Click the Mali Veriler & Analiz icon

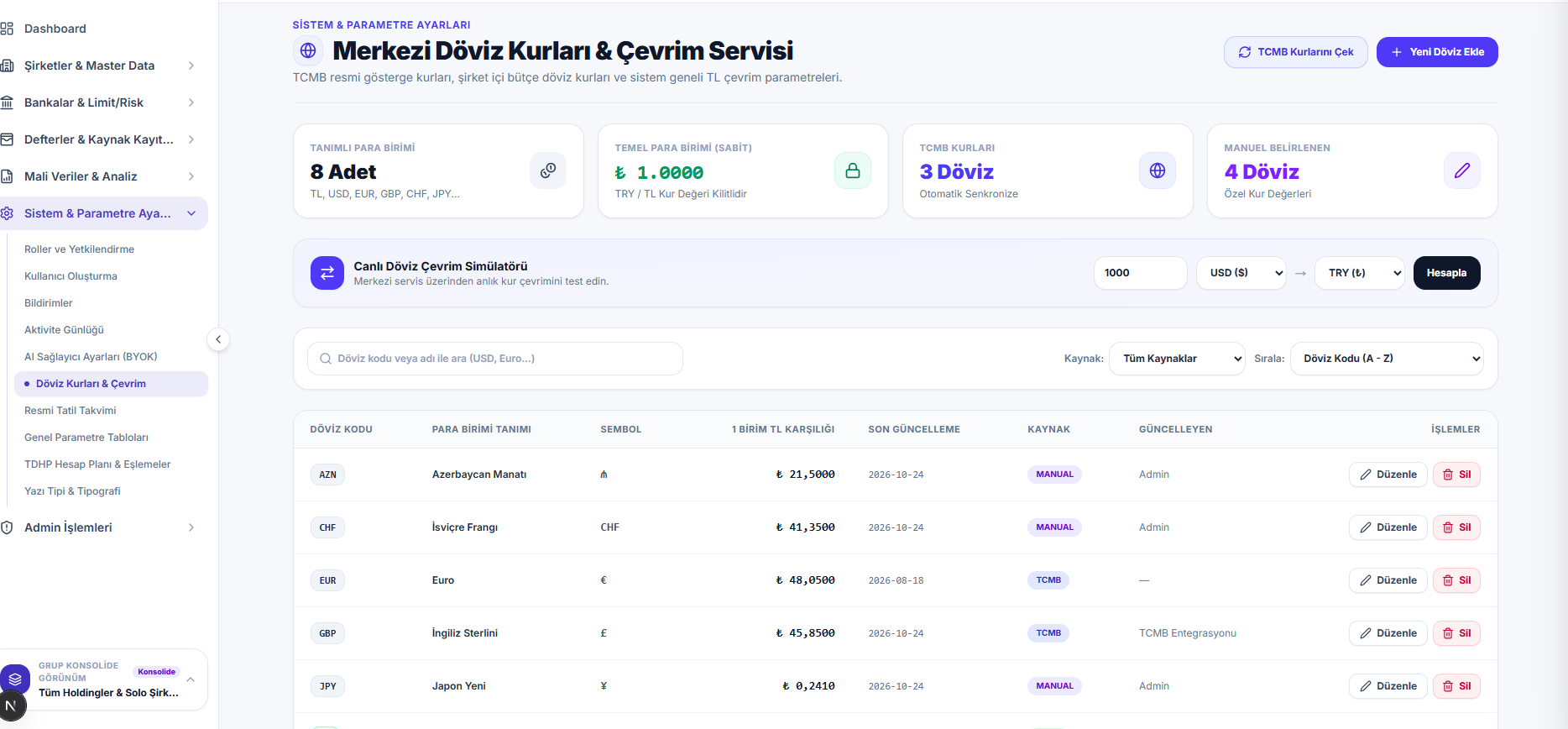(7, 176)
